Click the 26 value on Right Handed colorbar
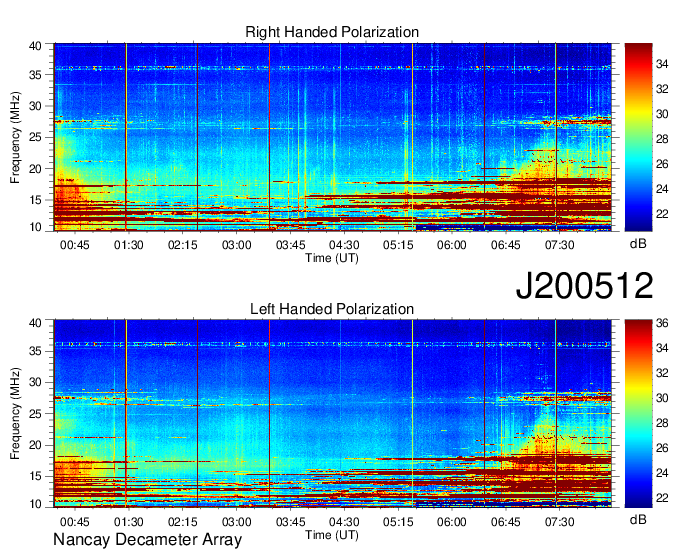 [662, 164]
